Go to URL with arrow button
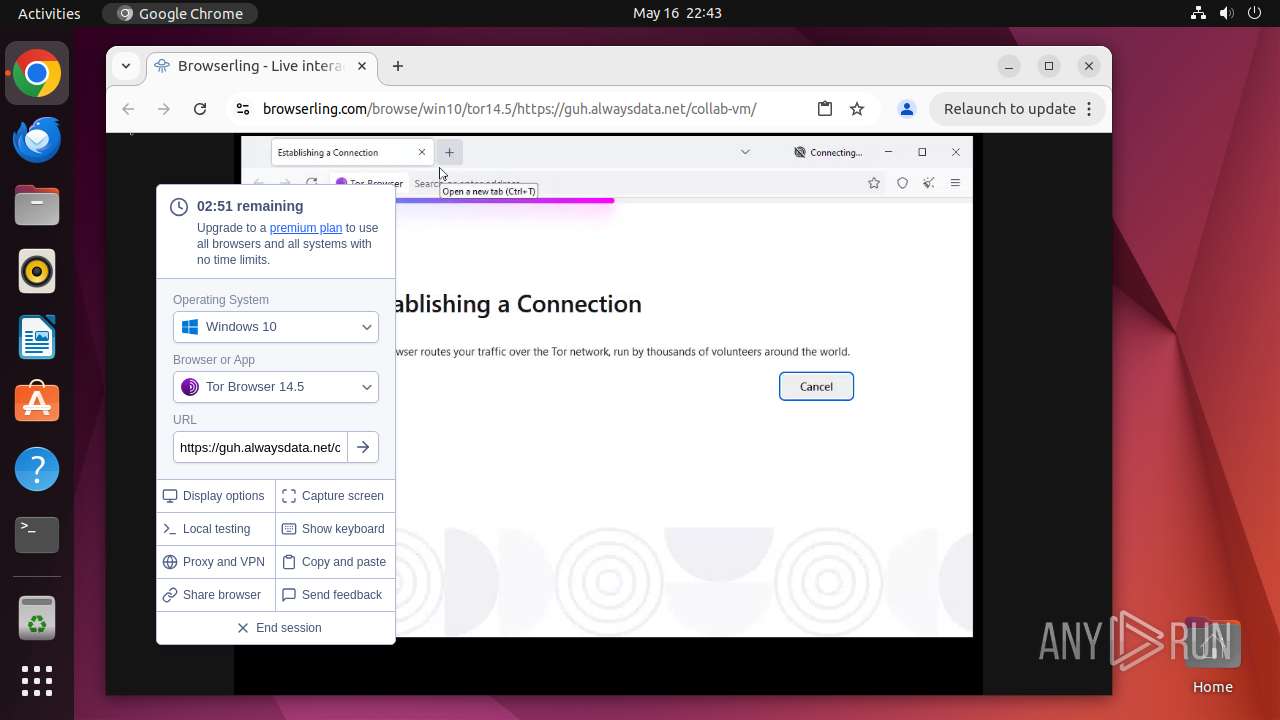The image size is (1280, 720). point(363,447)
